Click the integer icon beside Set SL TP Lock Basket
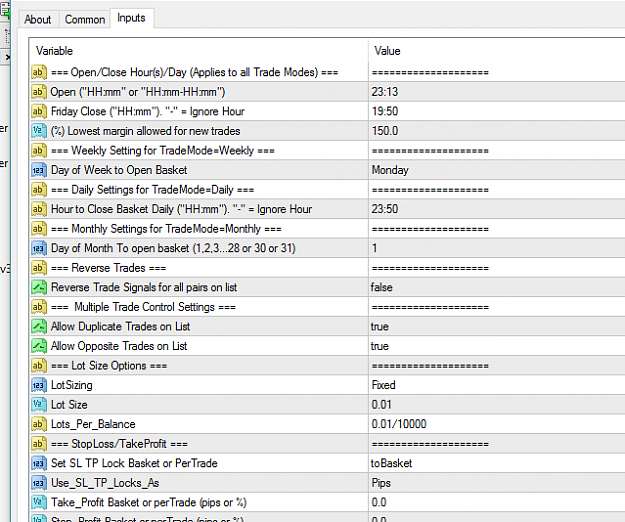The width and height of the screenshot is (625, 522). tap(39, 463)
